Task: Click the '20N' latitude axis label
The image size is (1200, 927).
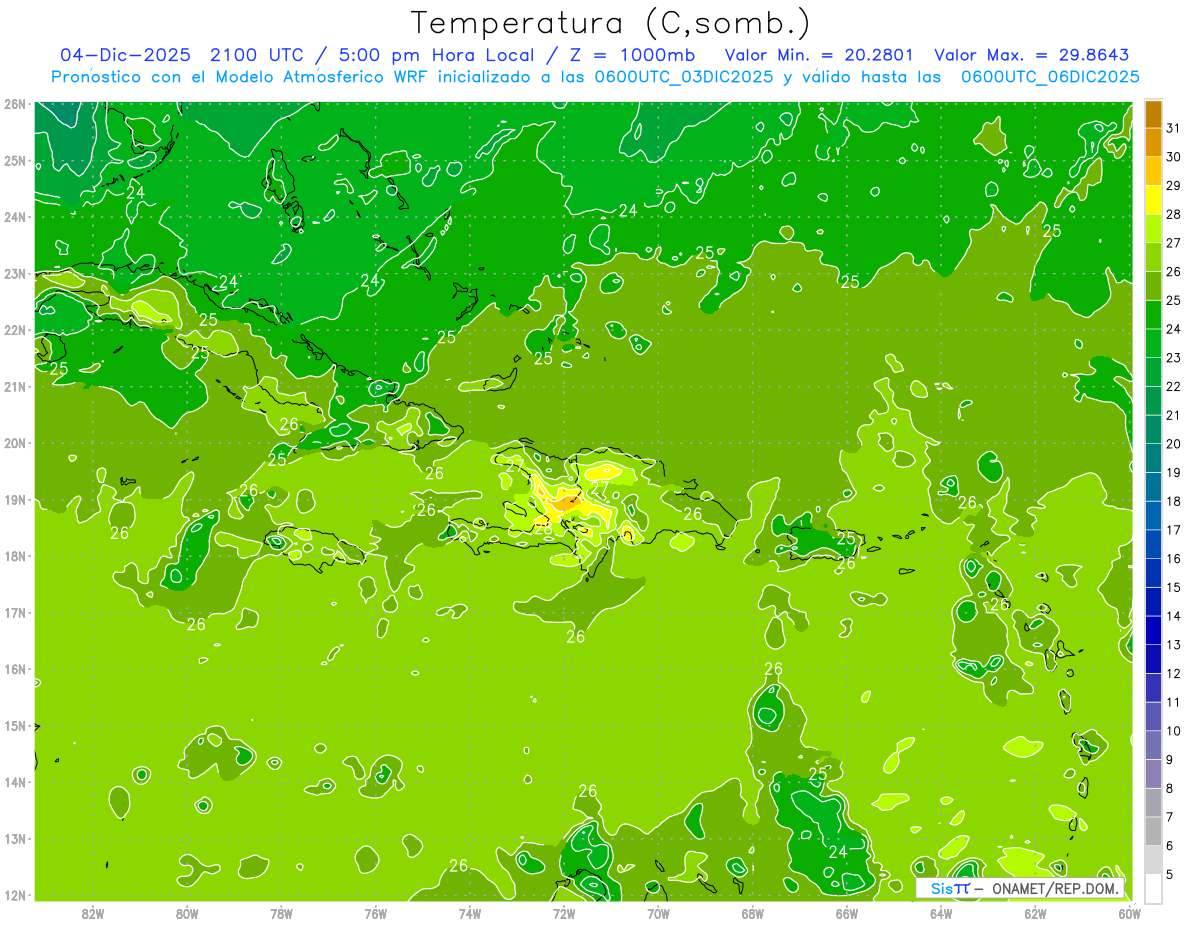Action: click(x=15, y=443)
